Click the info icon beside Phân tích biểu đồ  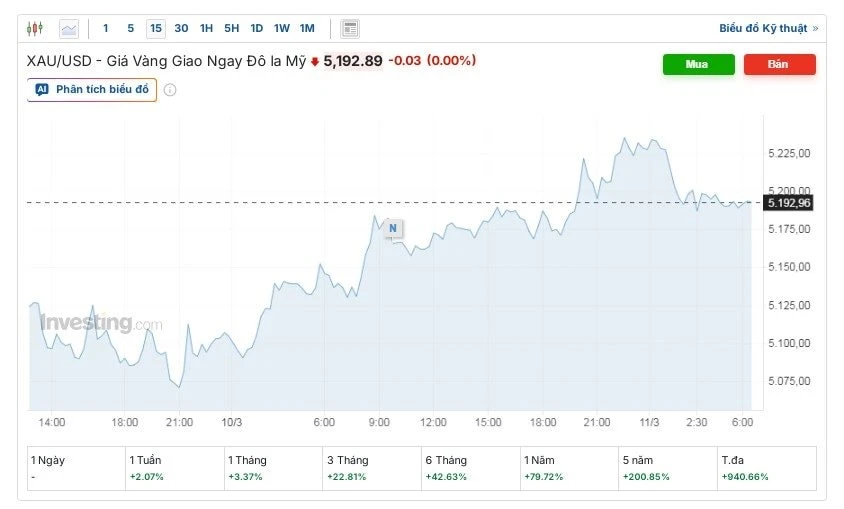pyautogui.click(x=170, y=90)
